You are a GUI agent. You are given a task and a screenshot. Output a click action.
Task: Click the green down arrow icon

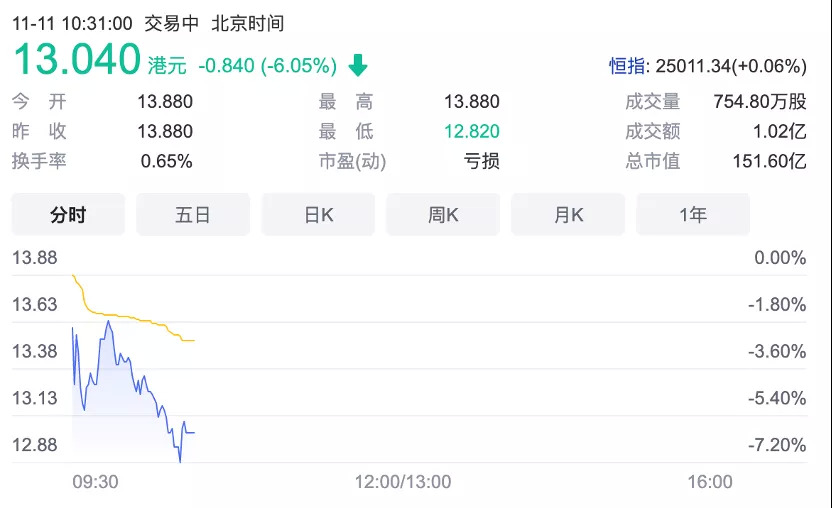click(x=358, y=66)
